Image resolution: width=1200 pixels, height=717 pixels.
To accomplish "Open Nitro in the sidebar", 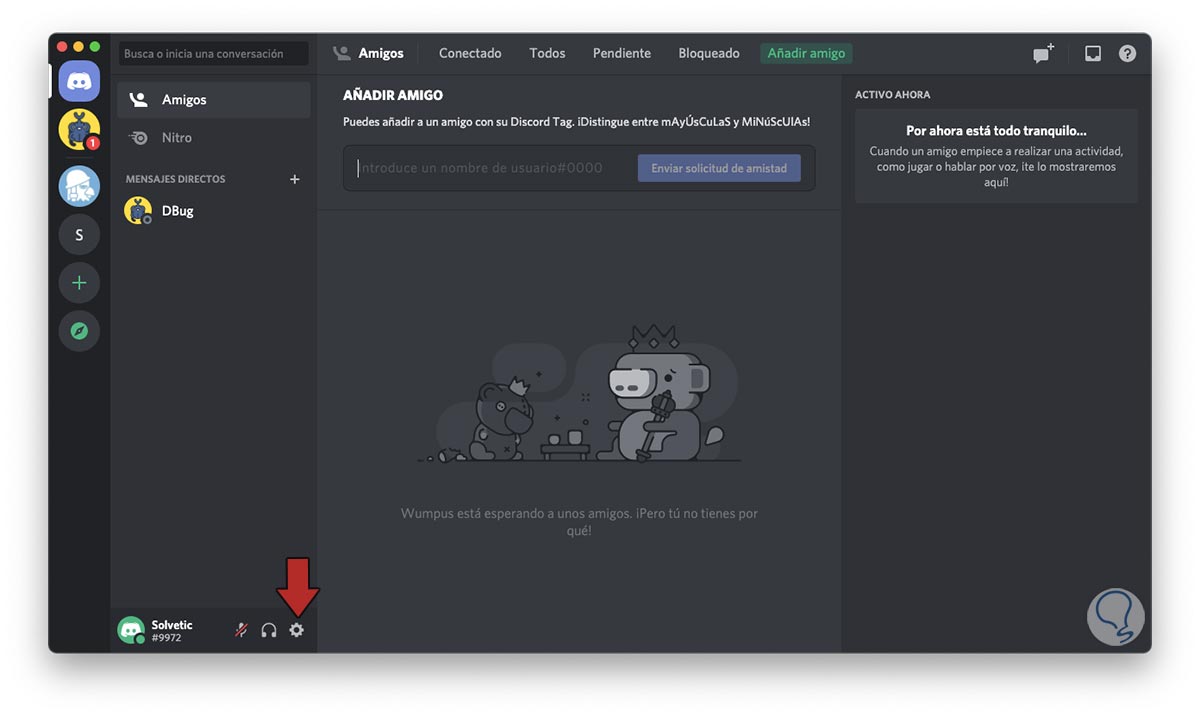I will 214,138.
